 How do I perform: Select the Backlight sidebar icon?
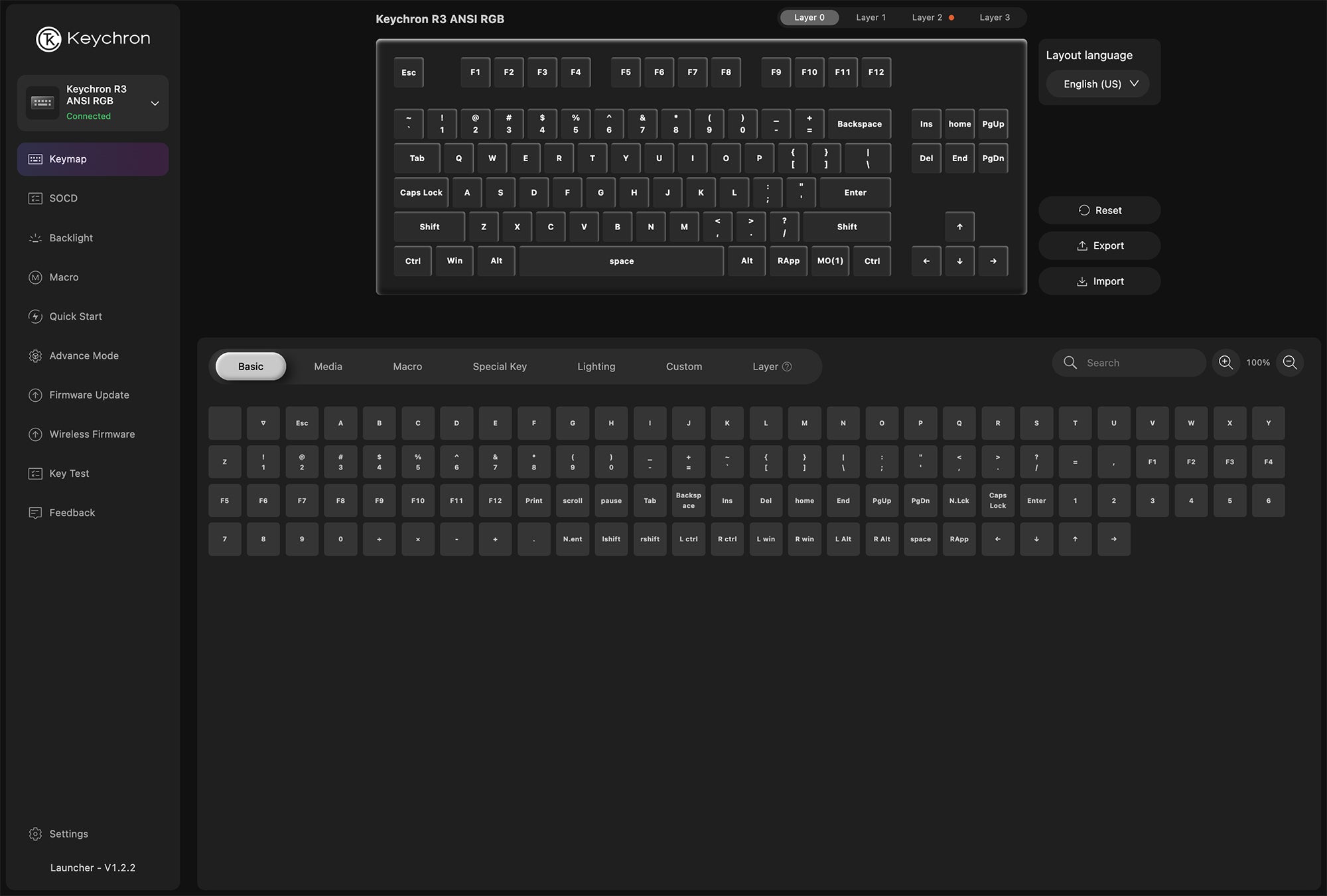tap(35, 237)
